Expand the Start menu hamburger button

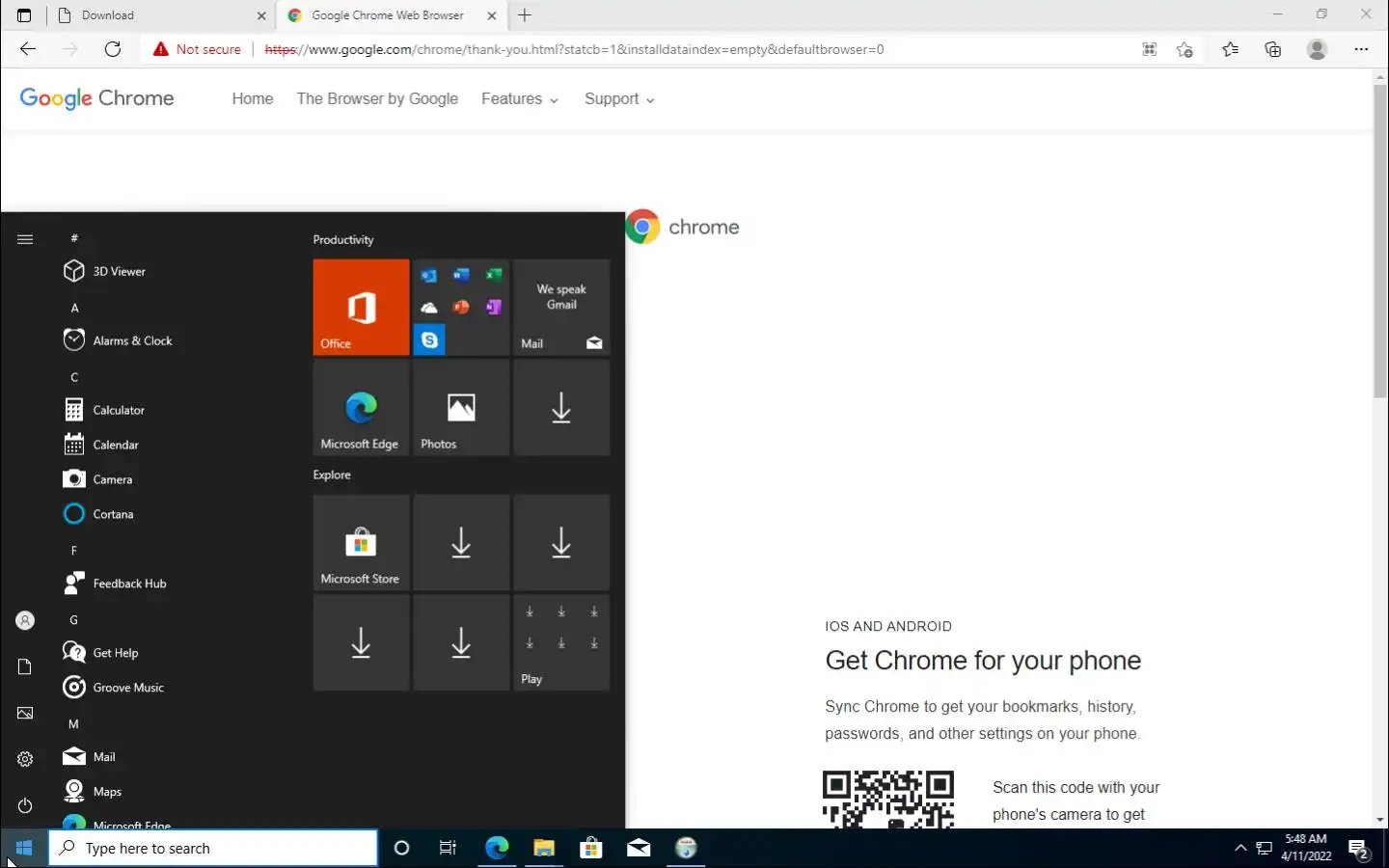(25, 239)
